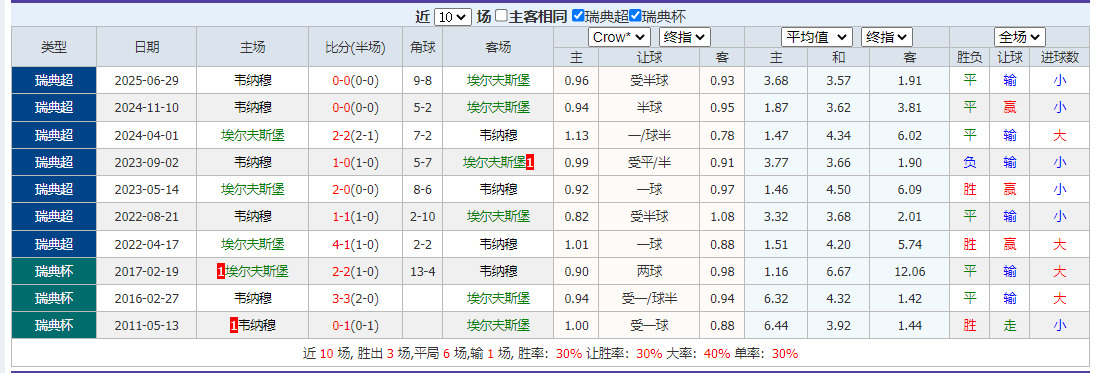The height and width of the screenshot is (373, 1096).
Task: Click the 3-3(2-0) score on 2016-02-27
Action: pos(355,299)
